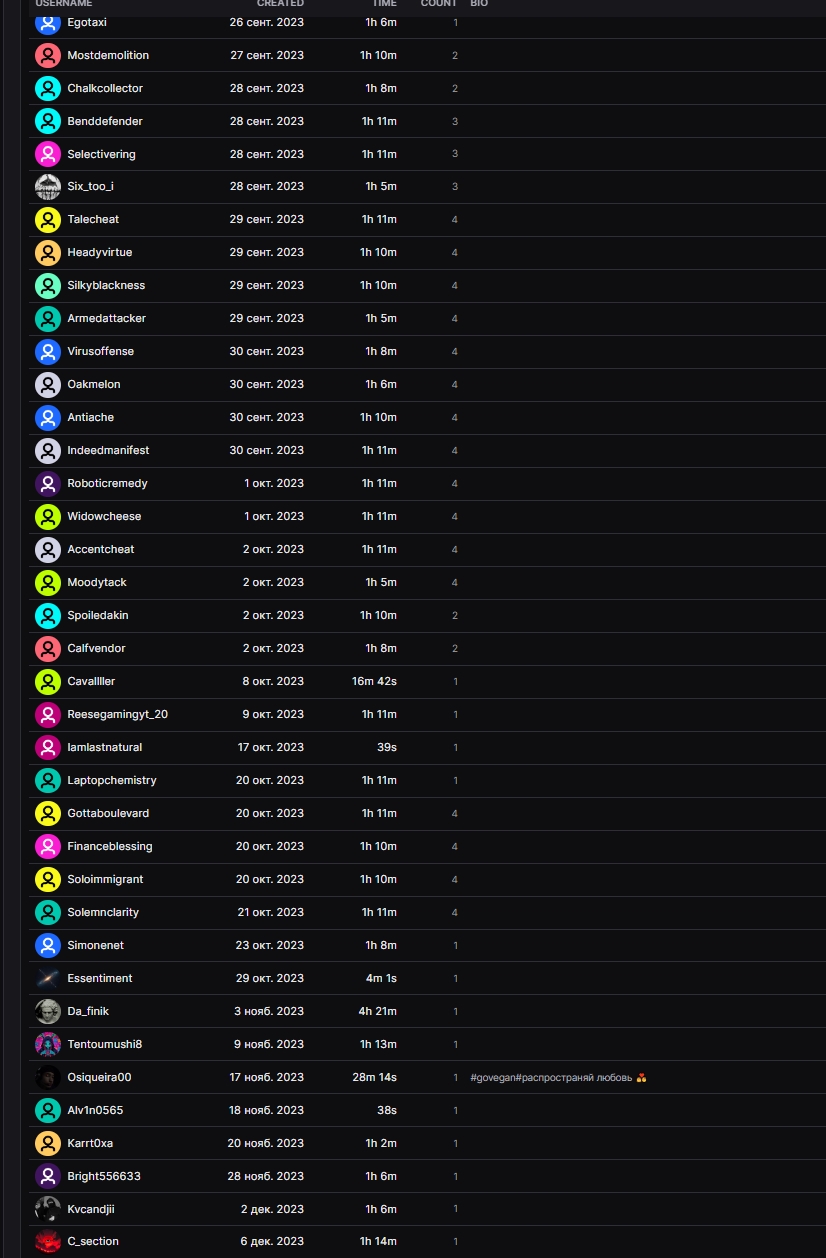826x1258 pixels.
Task: Open Tentoumushi8's avatar image
Action: (x=48, y=1045)
